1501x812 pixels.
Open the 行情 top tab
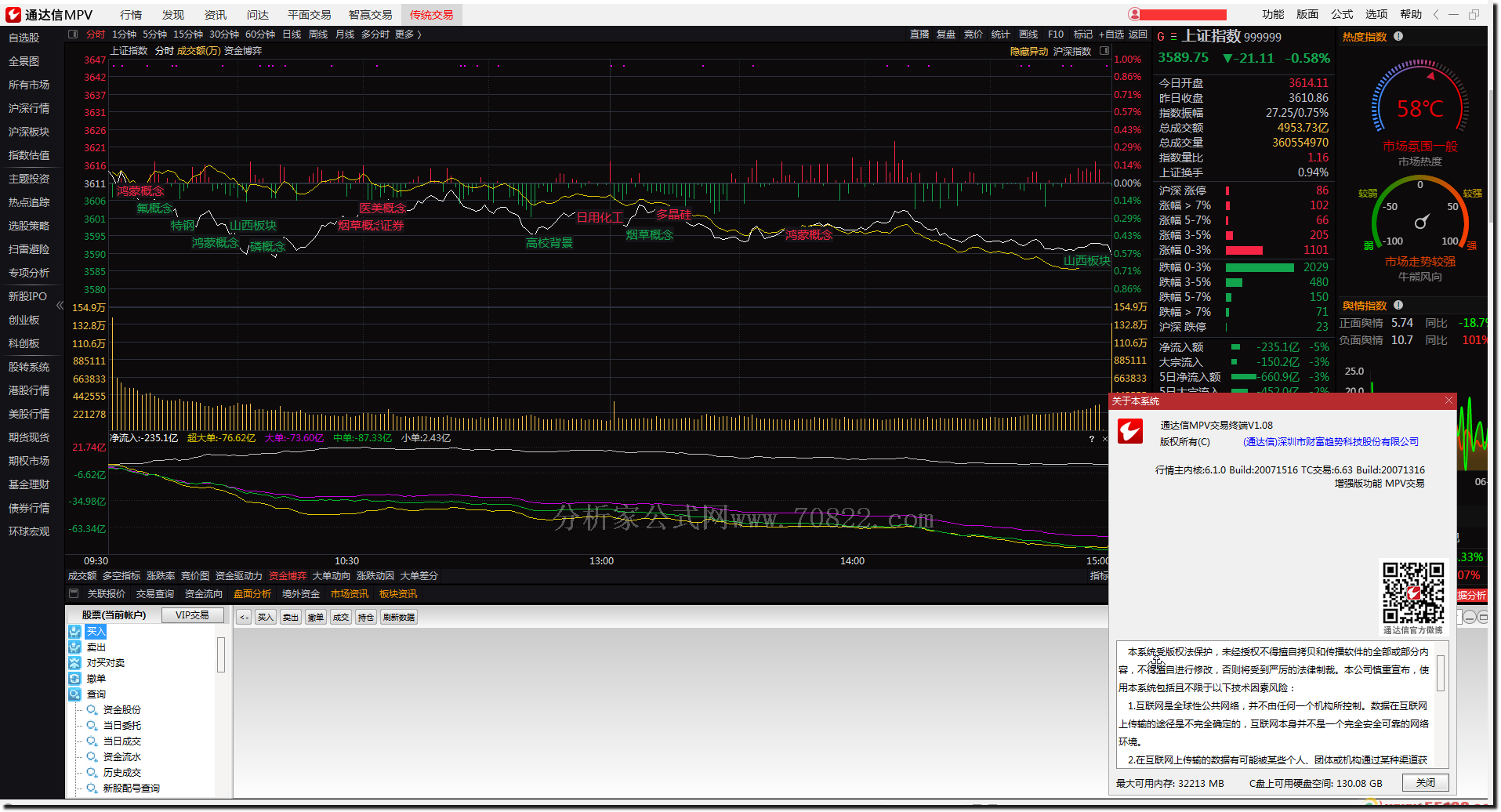131,15
